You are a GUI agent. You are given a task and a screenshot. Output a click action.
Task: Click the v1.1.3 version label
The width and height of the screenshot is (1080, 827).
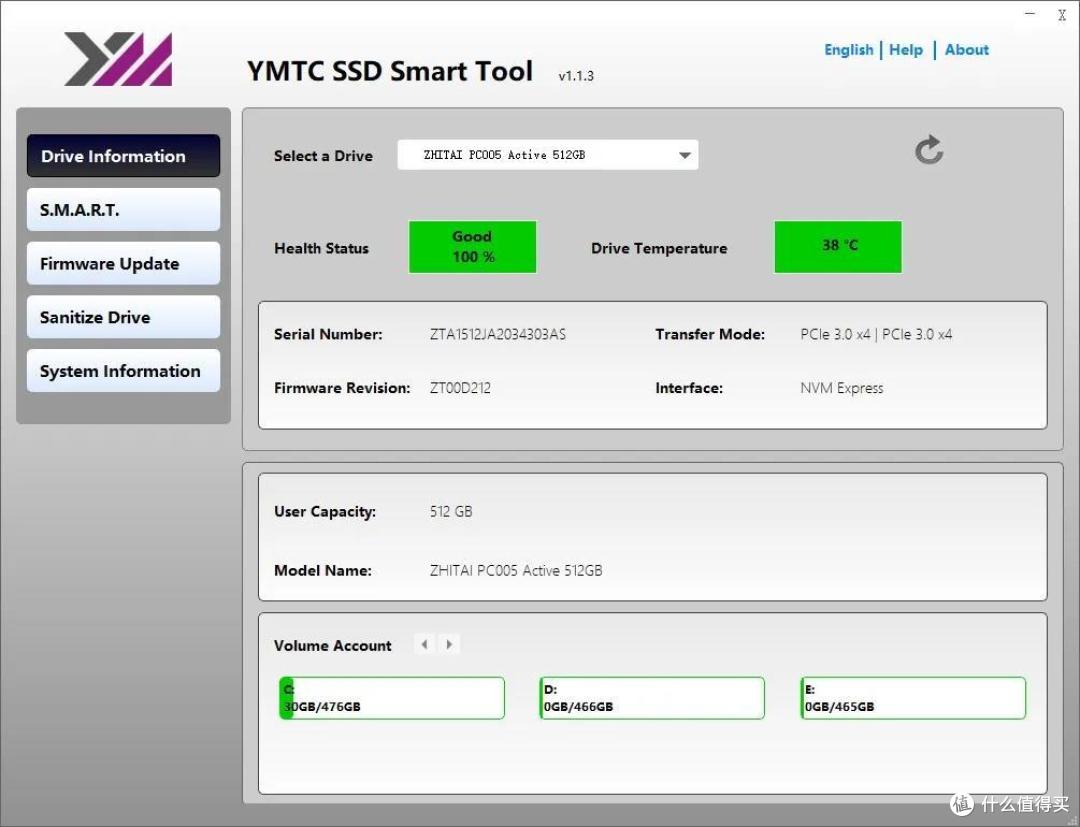point(576,76)
